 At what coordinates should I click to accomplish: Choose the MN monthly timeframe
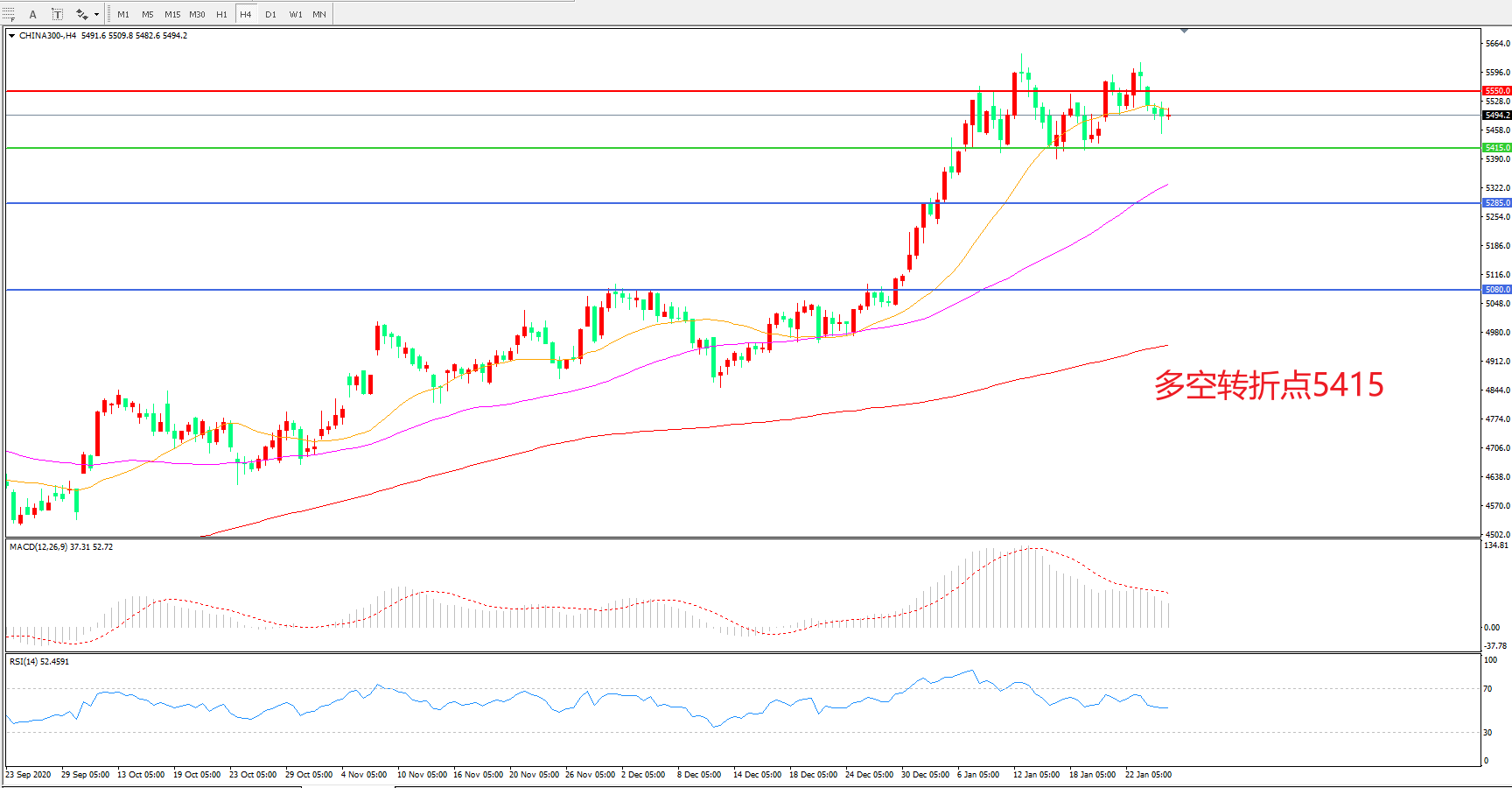319,14
